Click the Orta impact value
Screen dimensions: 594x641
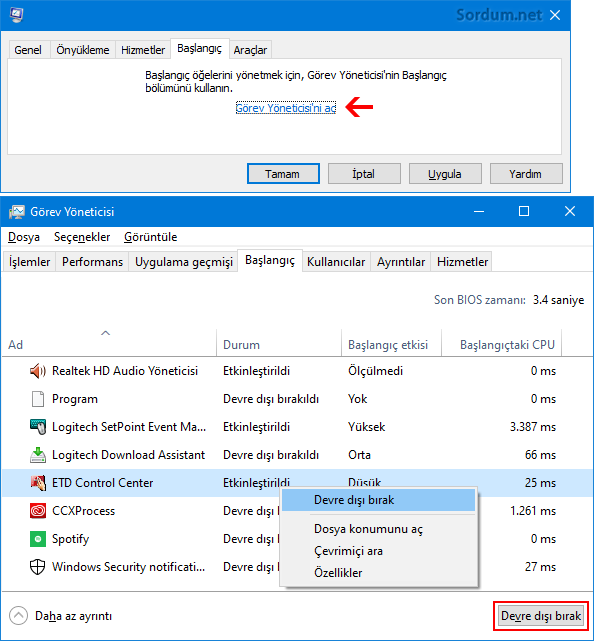click(359, 455)
